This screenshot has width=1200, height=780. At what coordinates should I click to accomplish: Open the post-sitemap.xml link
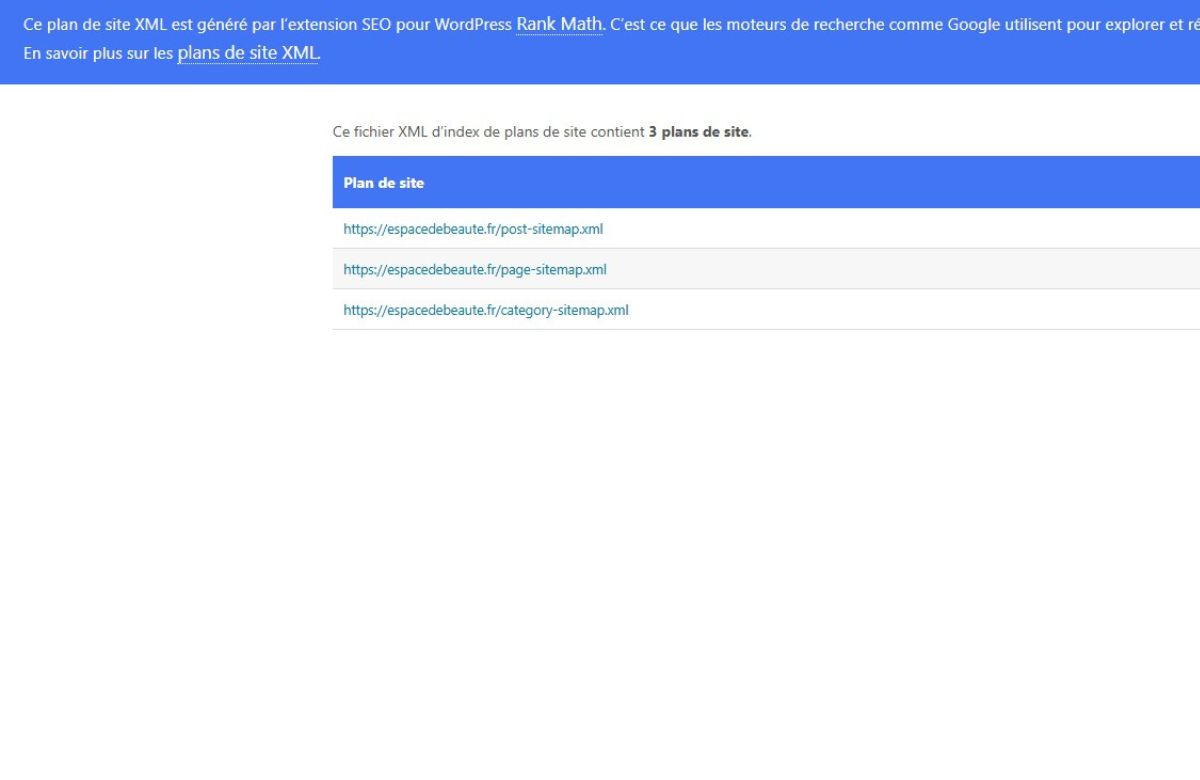click(x=473, y=229)
